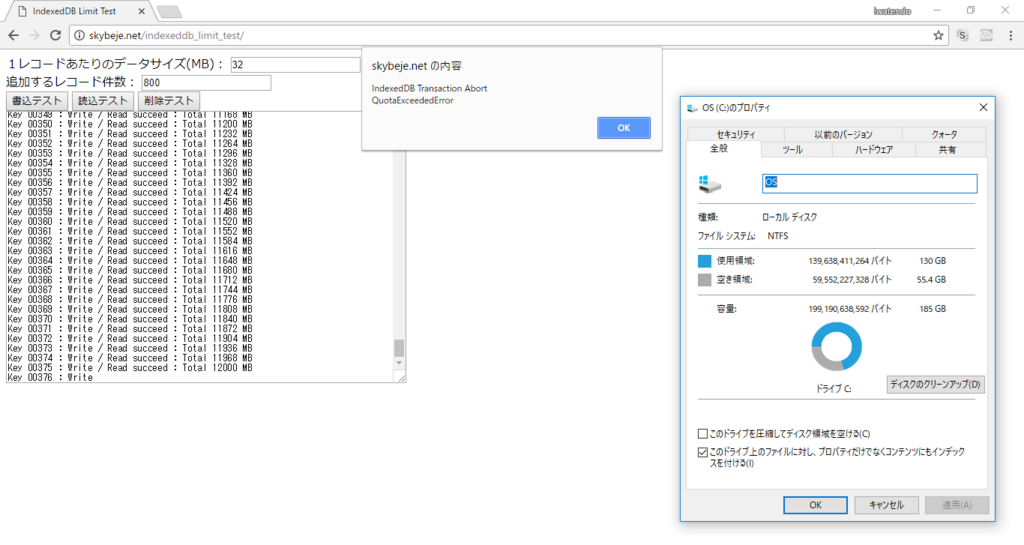
Task: Click the drive icon in the properties dialog
Action: point(709,184)
